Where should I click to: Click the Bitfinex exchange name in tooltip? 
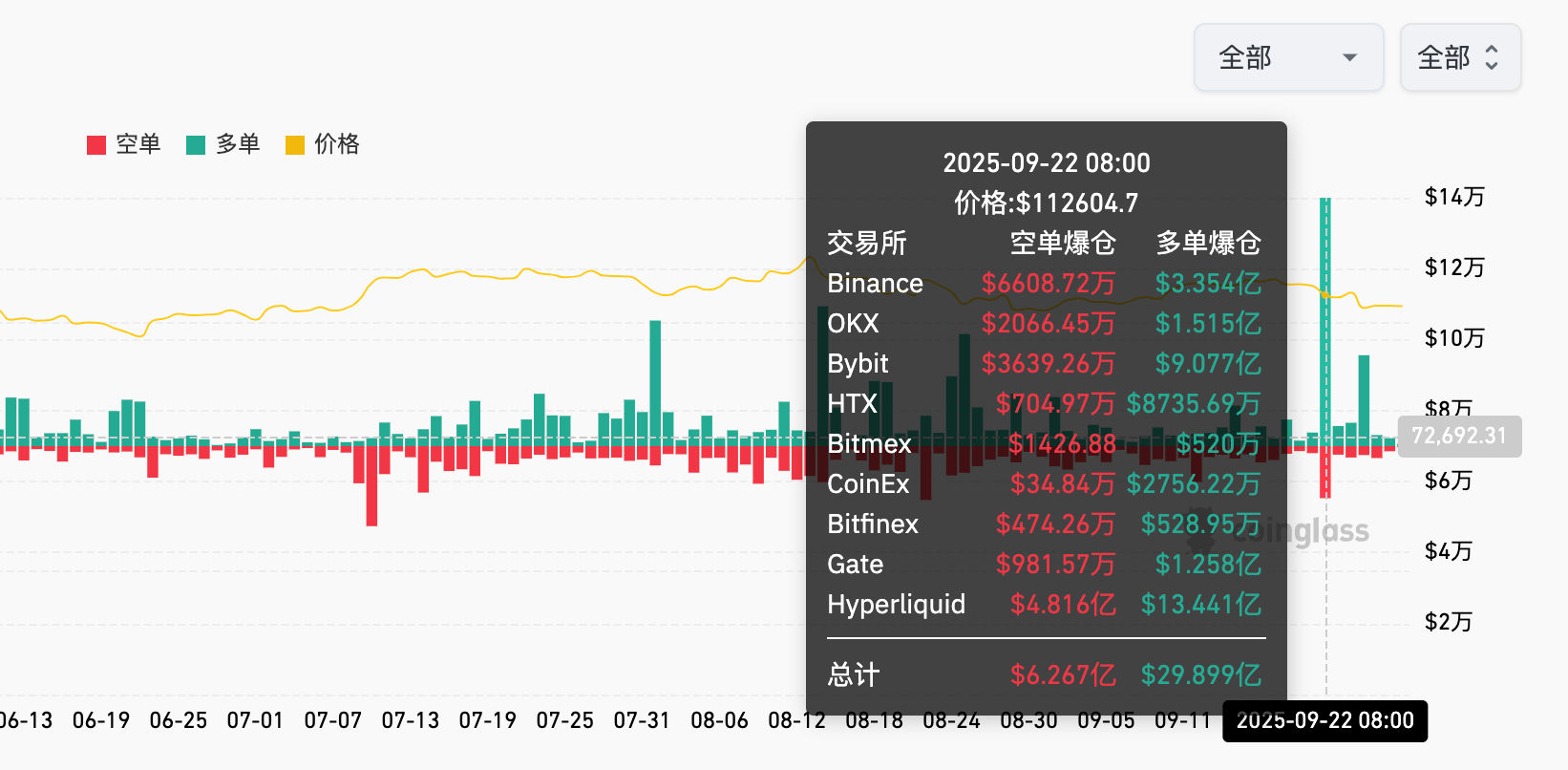point(873,524)
